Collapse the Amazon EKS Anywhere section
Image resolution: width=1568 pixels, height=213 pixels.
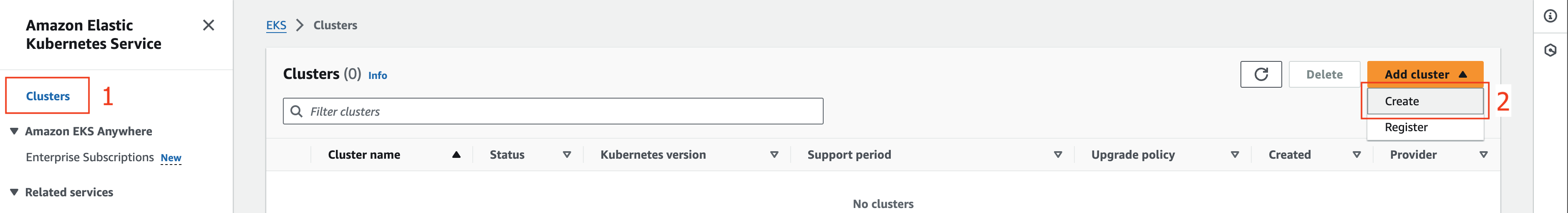pyautogui.click(x=14, y=132)
